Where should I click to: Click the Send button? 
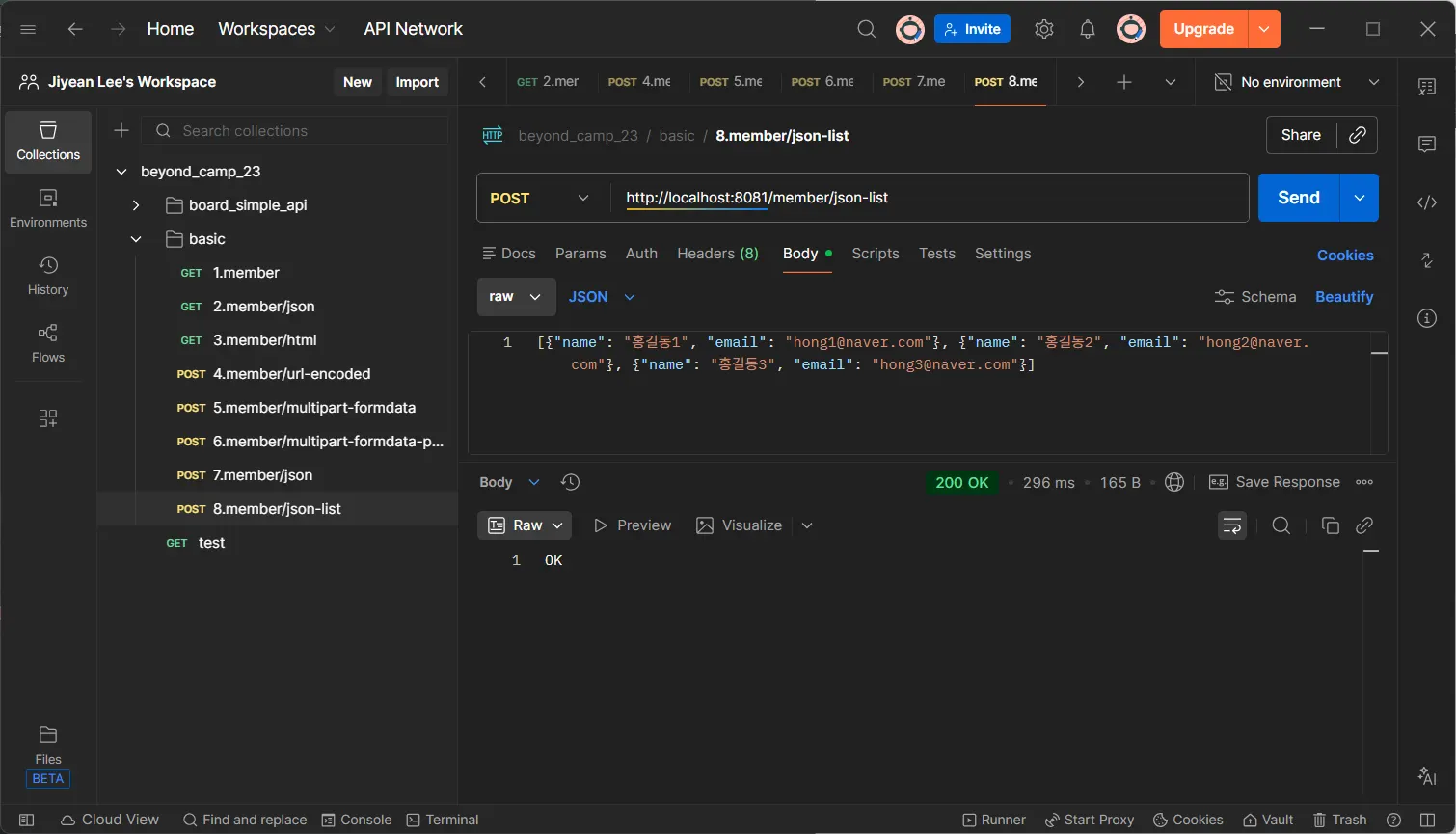tap(1299, 198)
